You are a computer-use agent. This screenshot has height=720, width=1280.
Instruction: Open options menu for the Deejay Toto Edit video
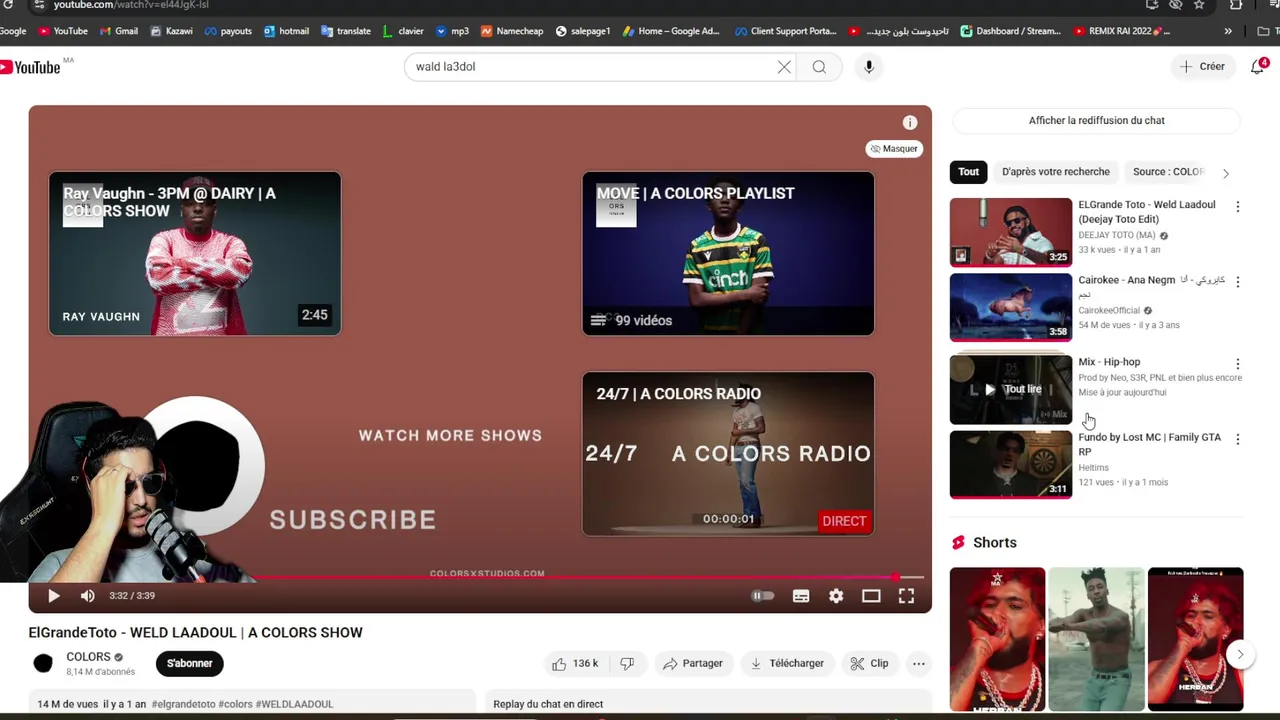click(x=1237, y=207)
